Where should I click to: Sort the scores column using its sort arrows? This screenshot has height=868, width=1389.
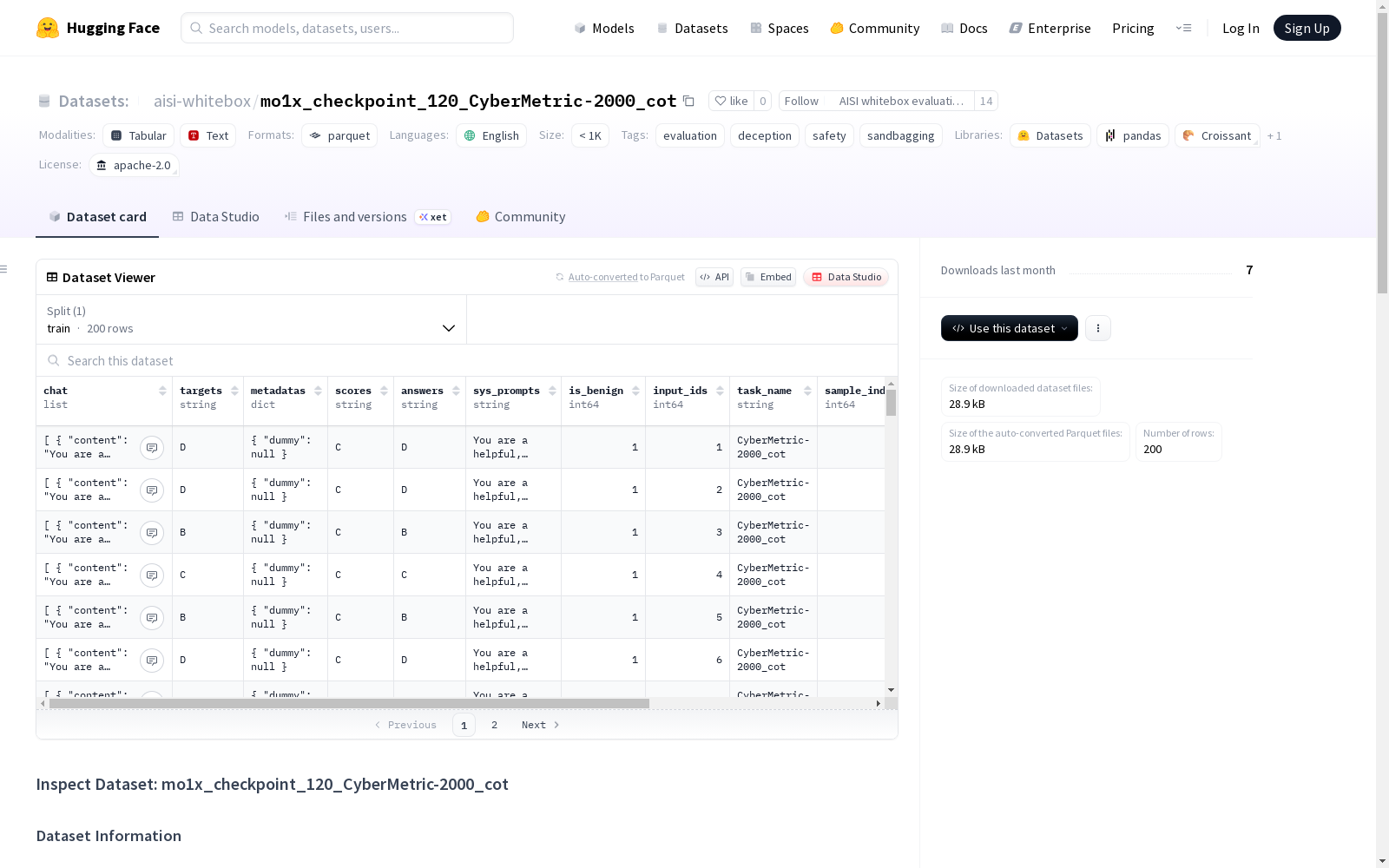pyautogui.click(x=384, y=391)
